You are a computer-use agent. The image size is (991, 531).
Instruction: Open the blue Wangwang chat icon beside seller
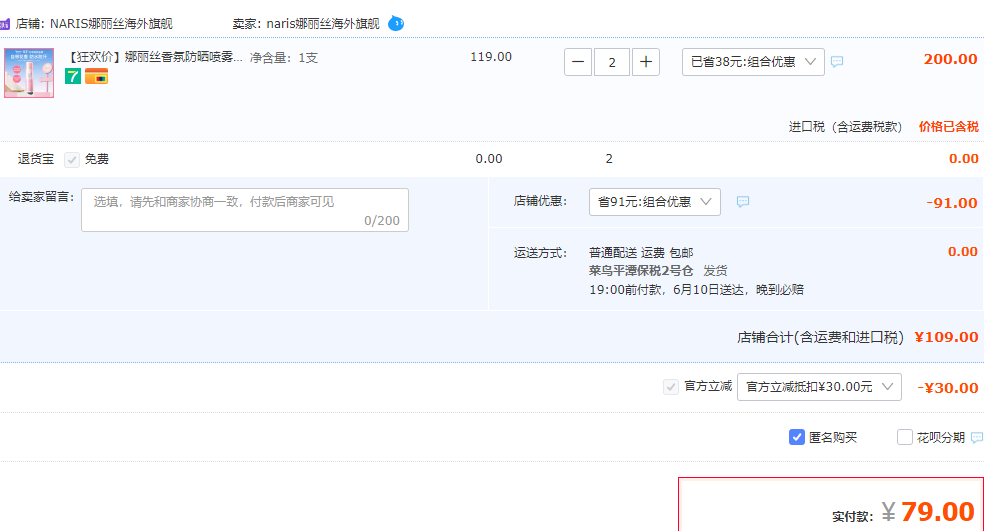(x=396, y=24)
